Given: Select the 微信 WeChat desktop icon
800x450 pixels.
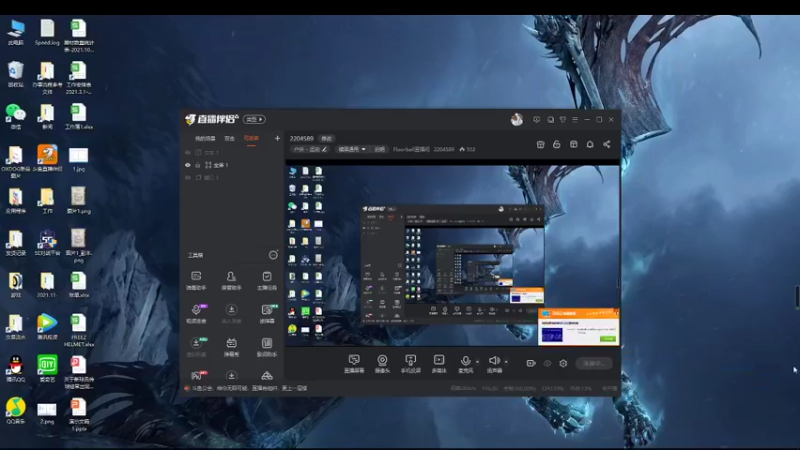Looking at the screenshot, I should pos(16,116).
